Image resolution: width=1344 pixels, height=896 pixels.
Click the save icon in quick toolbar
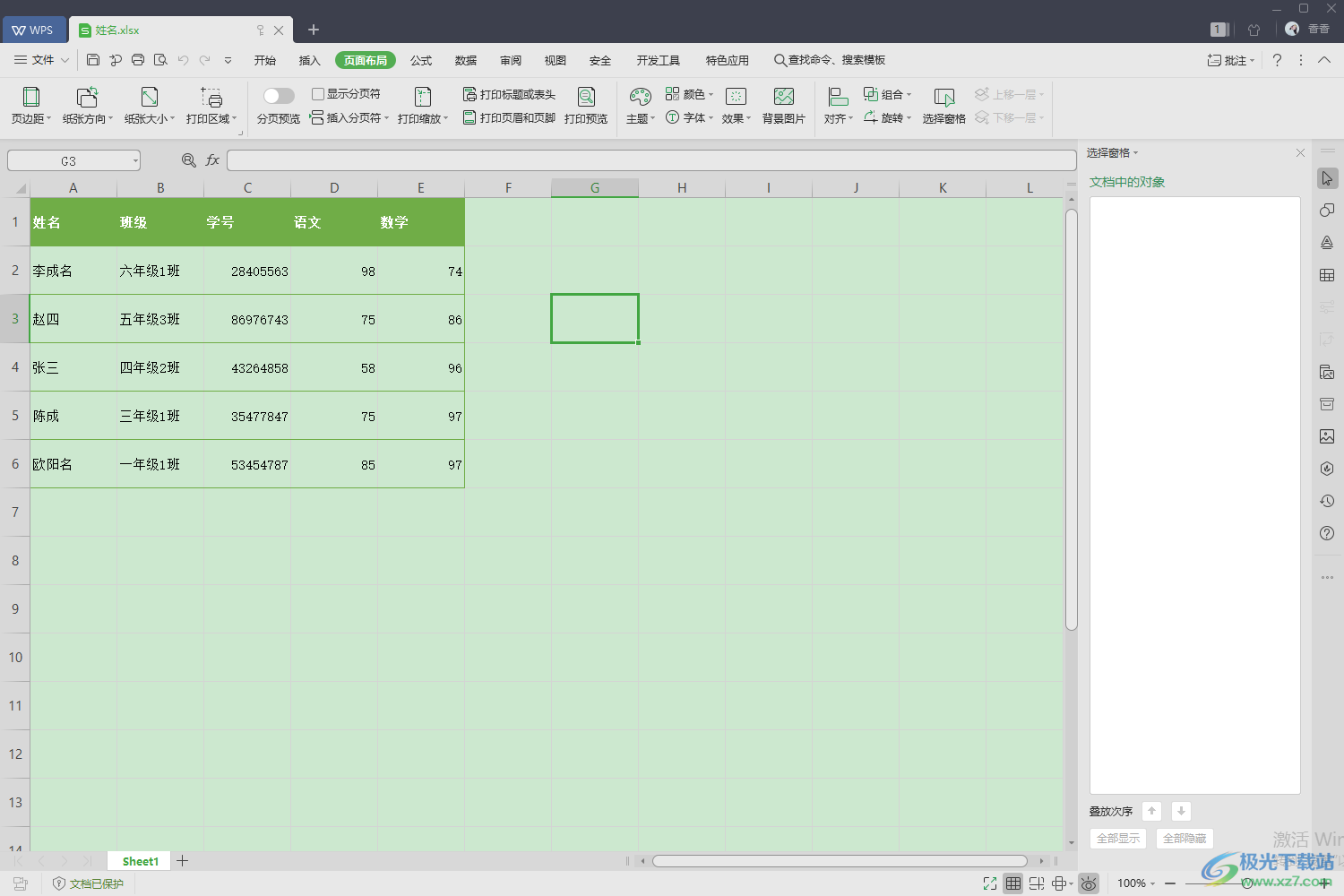tap(93, 60)
